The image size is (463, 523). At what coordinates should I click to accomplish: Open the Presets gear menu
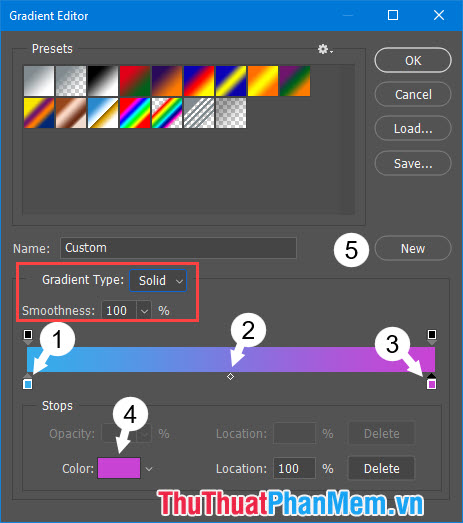point(325,49)
